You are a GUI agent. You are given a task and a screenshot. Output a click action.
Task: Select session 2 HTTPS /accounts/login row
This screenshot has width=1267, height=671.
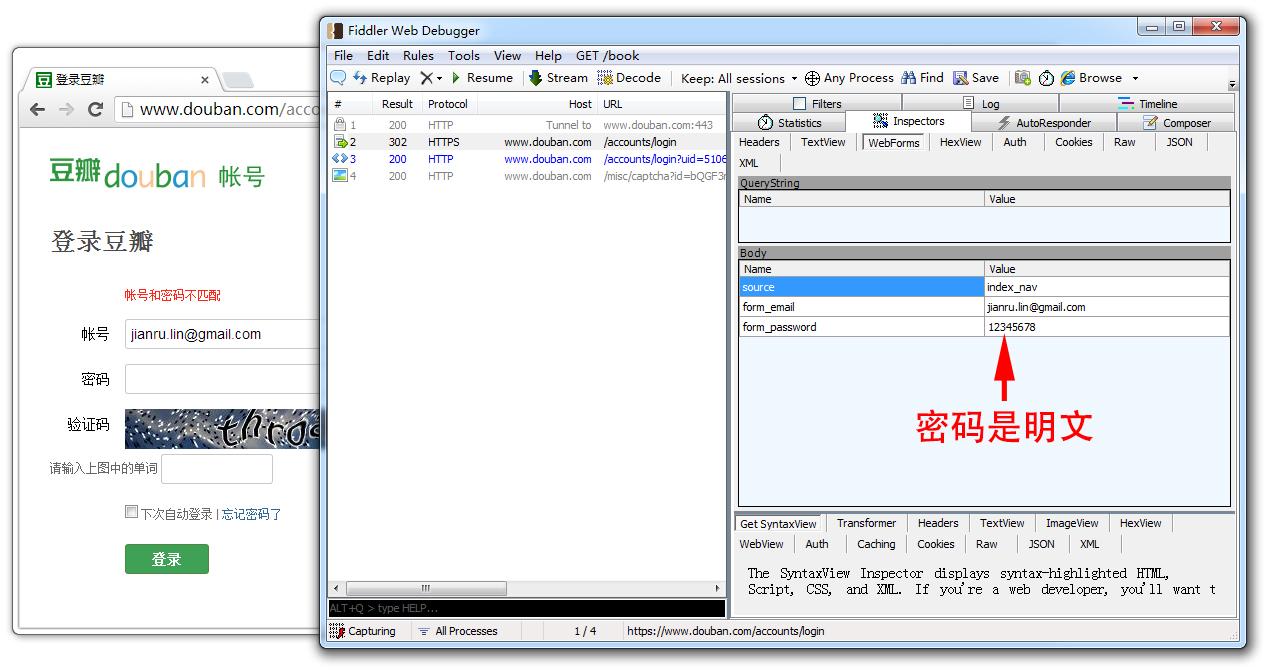(x=527, y=142)
